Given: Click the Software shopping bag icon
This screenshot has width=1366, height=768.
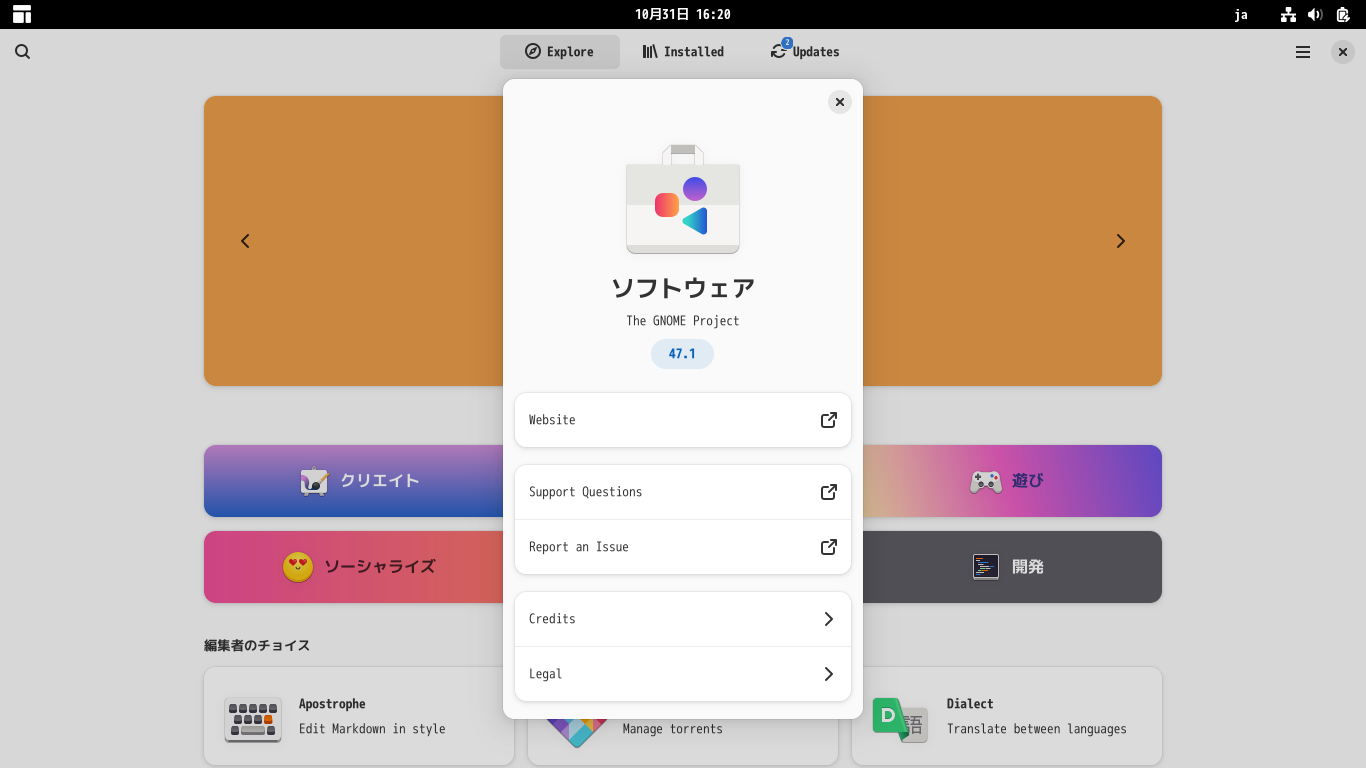Looking at the screenshot, I should click(x=683, y=199).
